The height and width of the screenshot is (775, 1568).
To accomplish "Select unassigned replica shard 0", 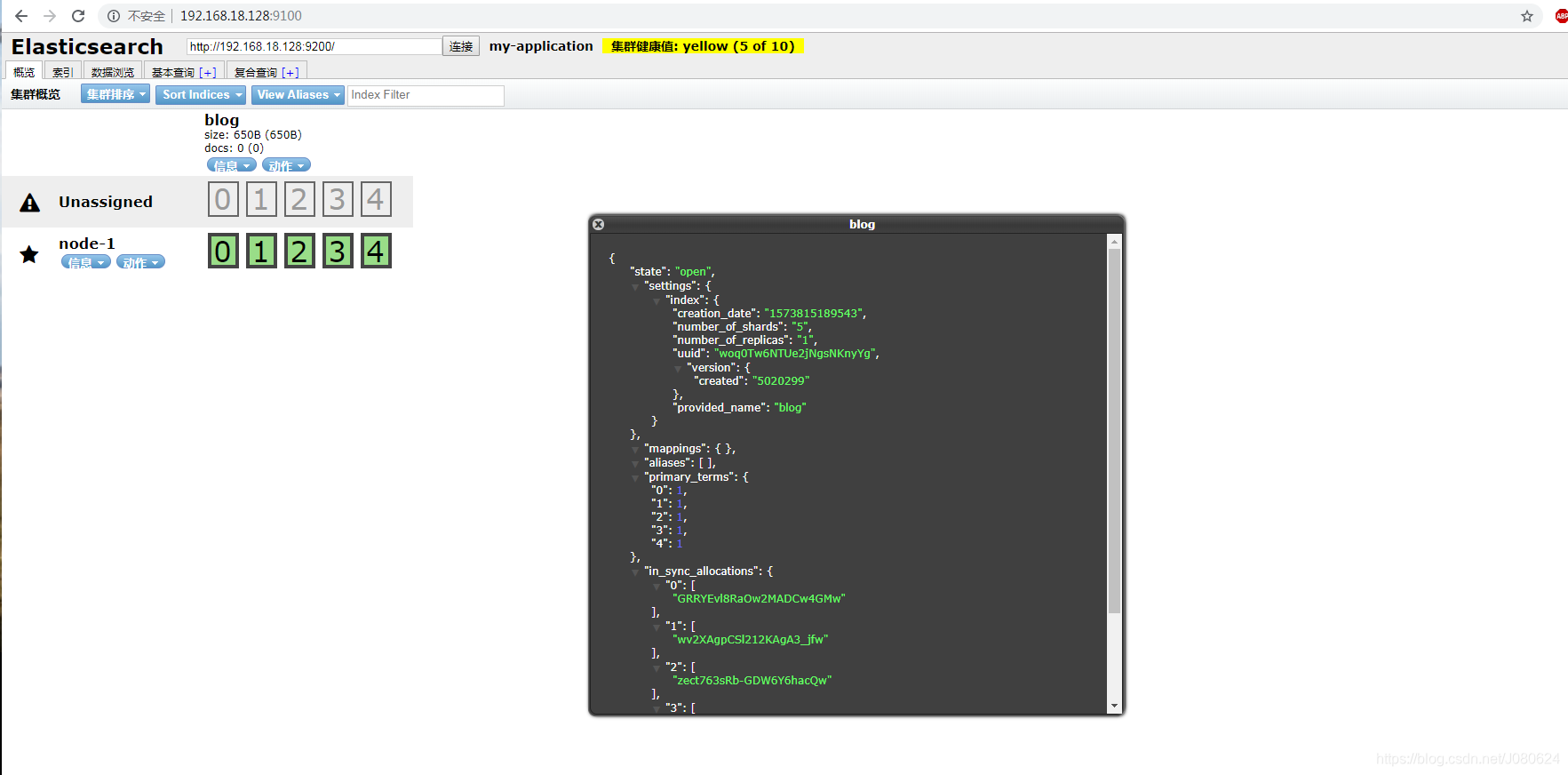I will (x=223, y=199).
